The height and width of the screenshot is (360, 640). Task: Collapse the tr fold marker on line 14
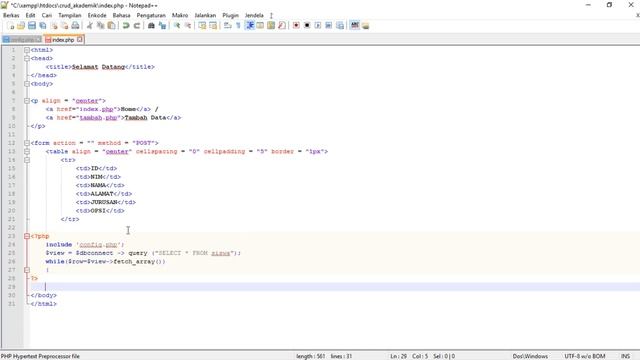coord(27,160)
